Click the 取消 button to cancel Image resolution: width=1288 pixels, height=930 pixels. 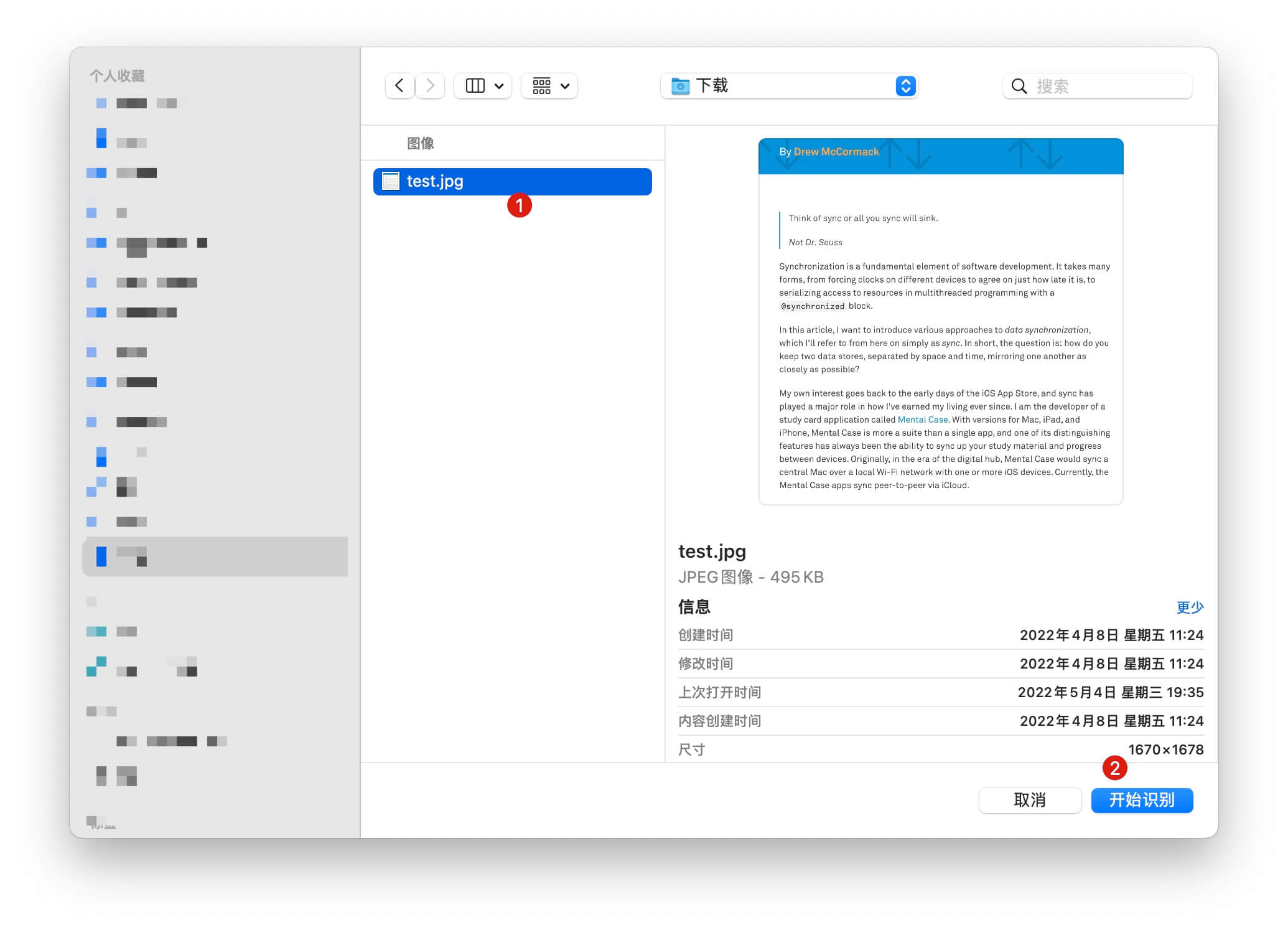tap(1030, 801)
